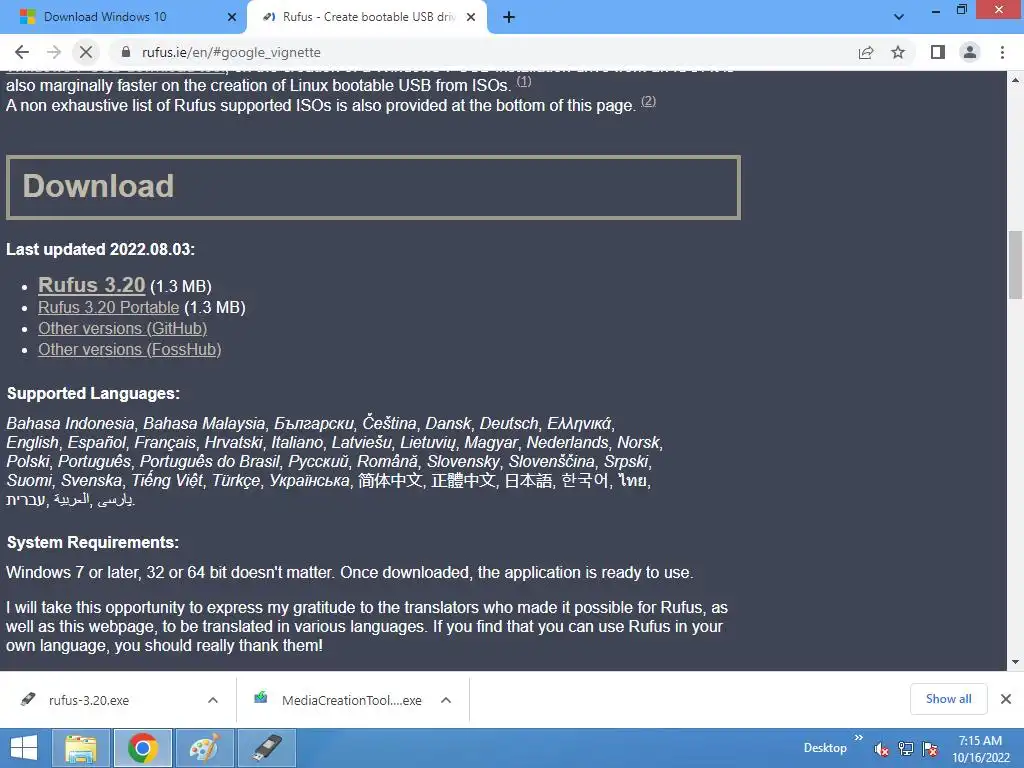Click Supported Languages heading
The height and width of the screenshot is (768, 1024).
(x=93, y=393)
